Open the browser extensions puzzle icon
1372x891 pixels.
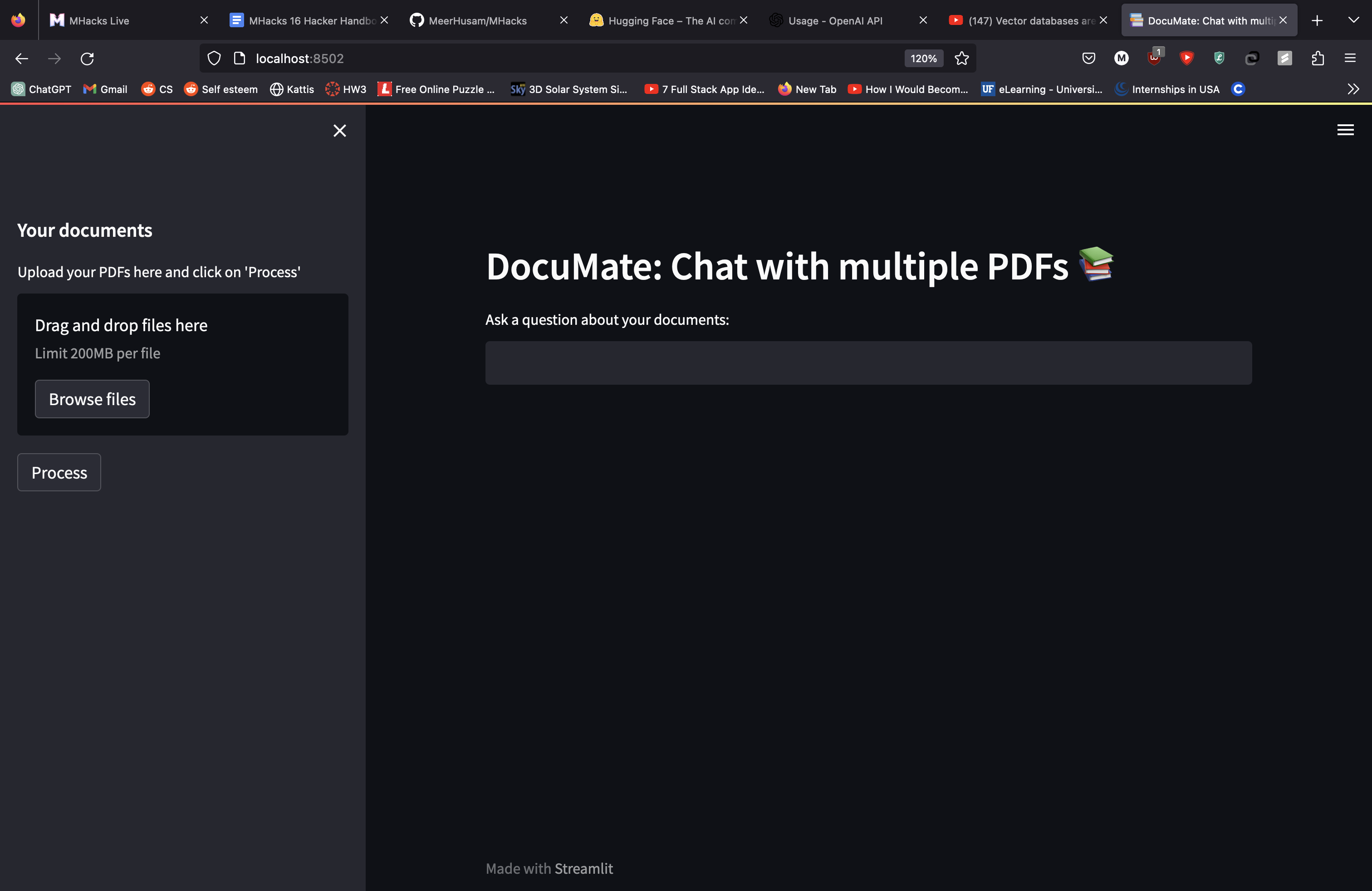click(1317, 58)
